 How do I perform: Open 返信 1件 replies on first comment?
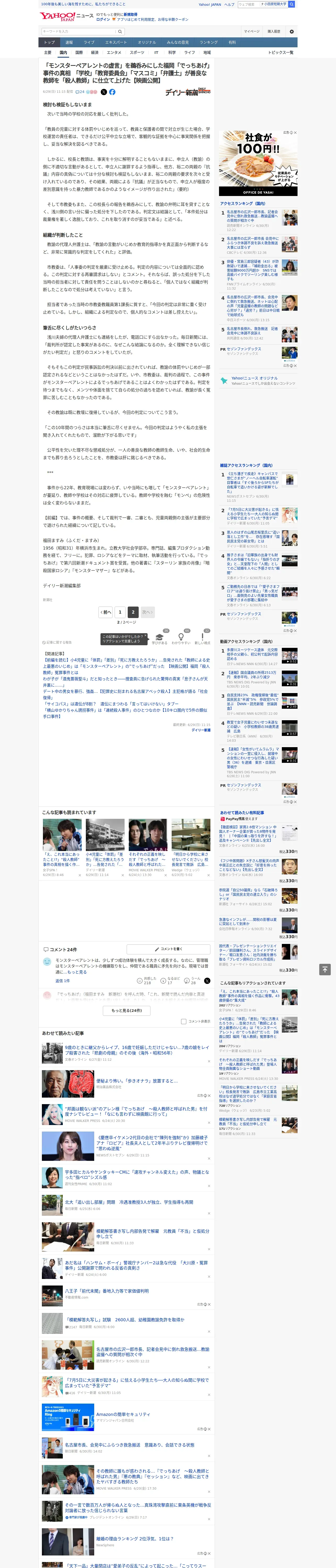point(63,981)
